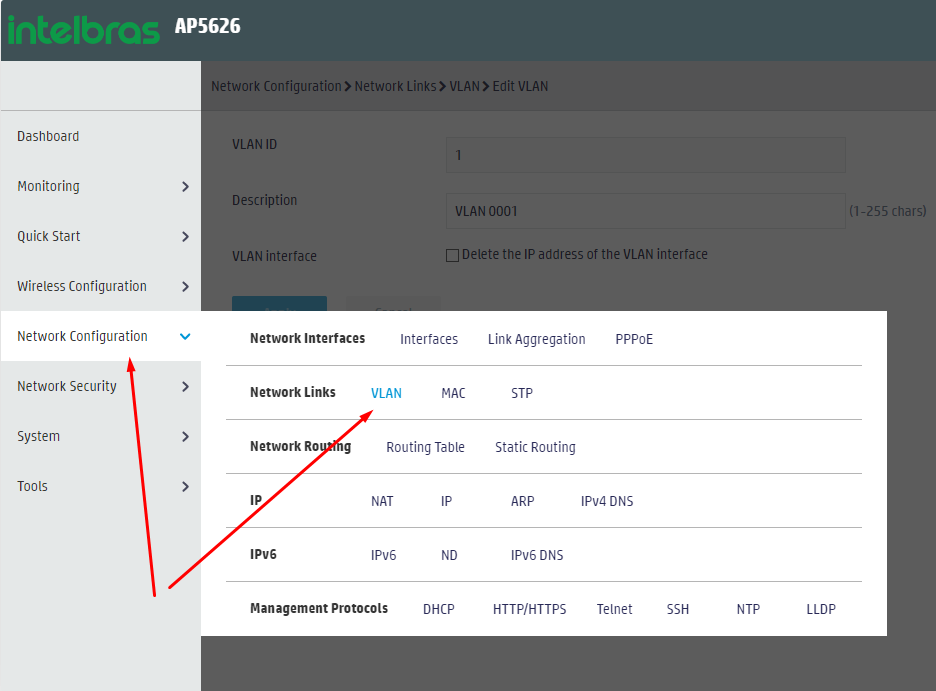Select VLAN under Network Links
This screenshot has width=936, height=691.
[x=386, y=393]
